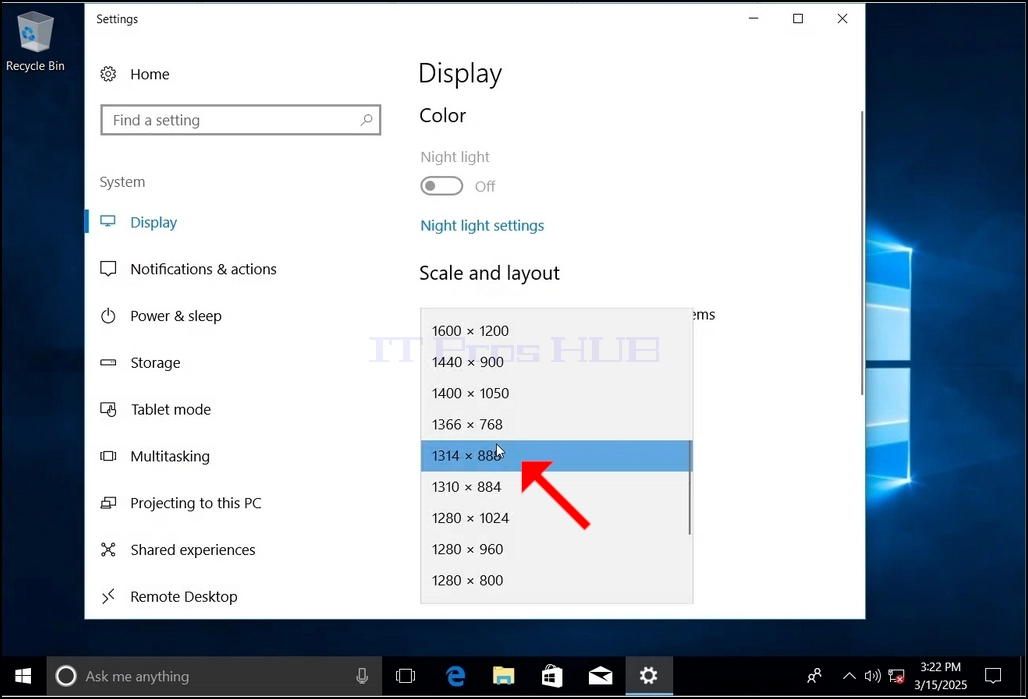This screenshot has width=1028, height=699.
Task: Show hidden icons tray chevron
Action: [x=849, y=676]
